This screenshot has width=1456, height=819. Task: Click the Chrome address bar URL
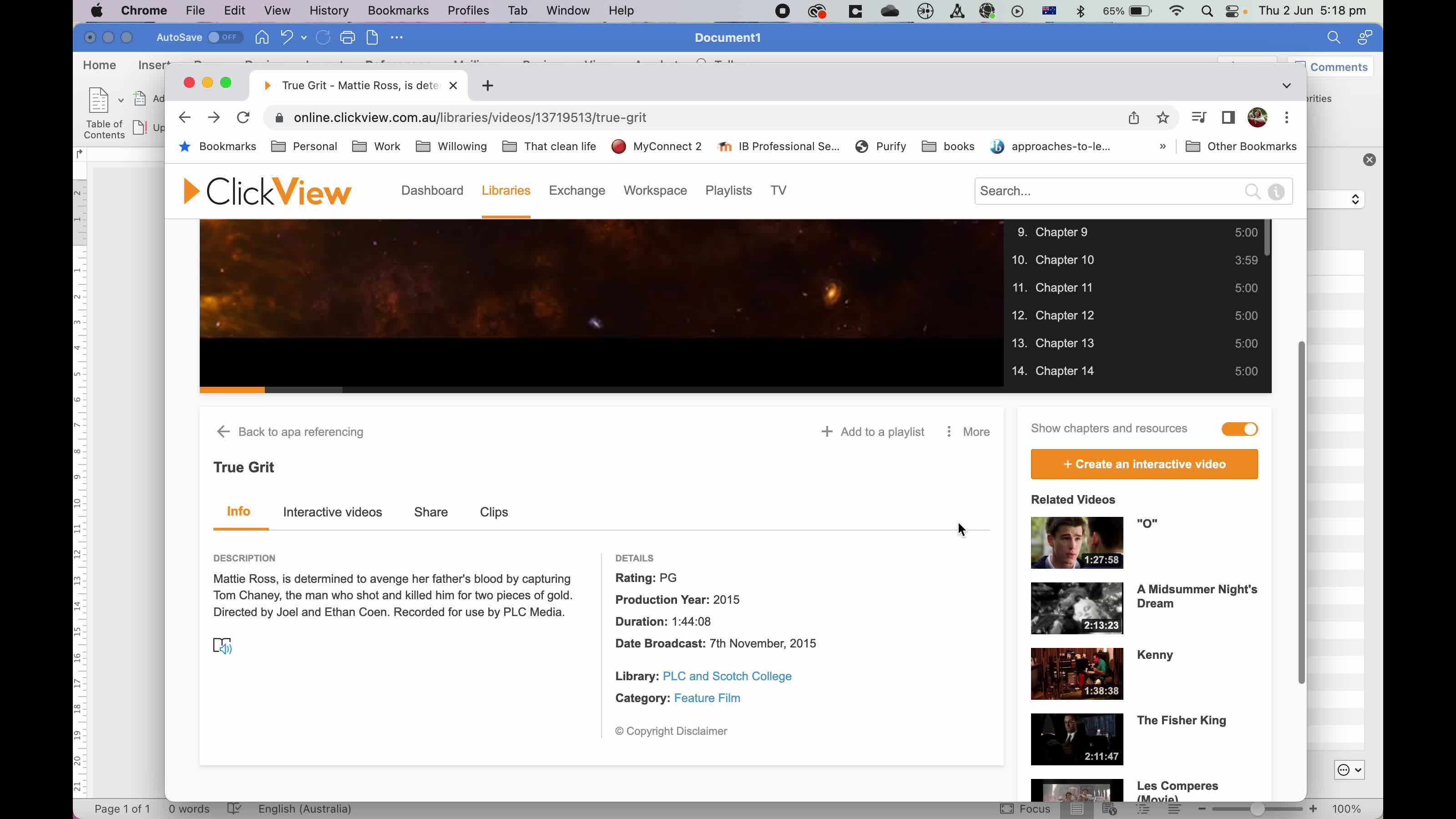pyautogui.click(x=470, y=117)
